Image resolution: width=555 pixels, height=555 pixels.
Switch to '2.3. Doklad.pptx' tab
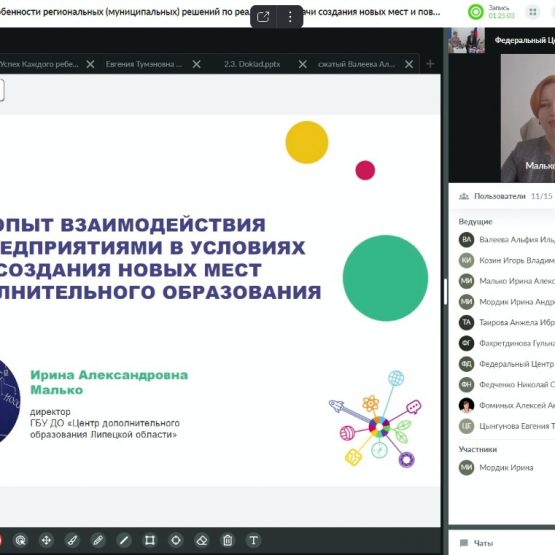[x=252, y=64]
